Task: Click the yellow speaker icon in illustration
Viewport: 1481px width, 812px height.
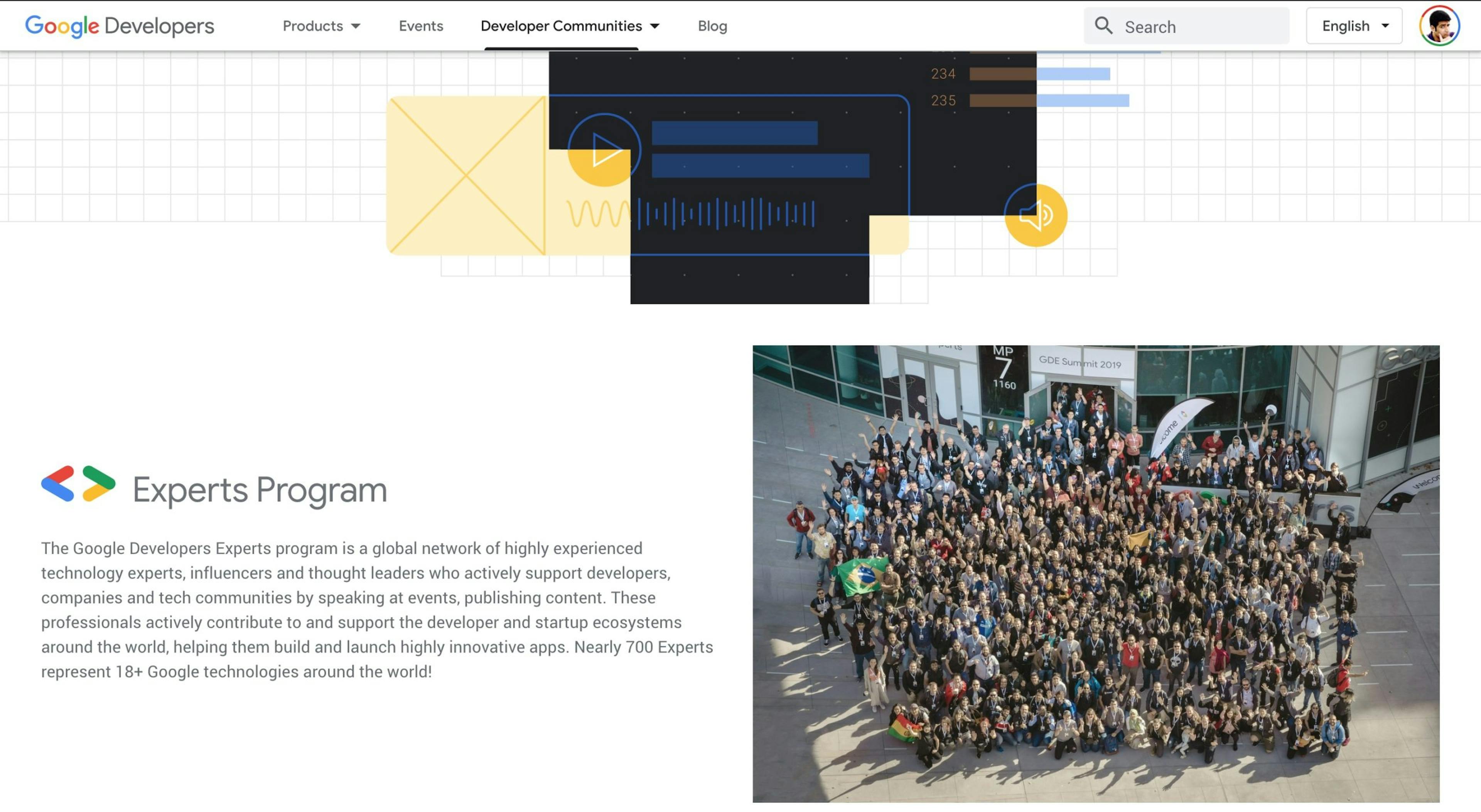Action: [x=1036, y=216]
